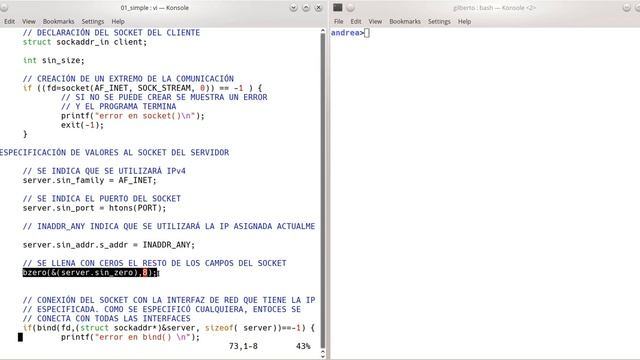The image size is (640, 360).
Task: Open Settings menu in vi Konsole window
Action: coord(93,22)
